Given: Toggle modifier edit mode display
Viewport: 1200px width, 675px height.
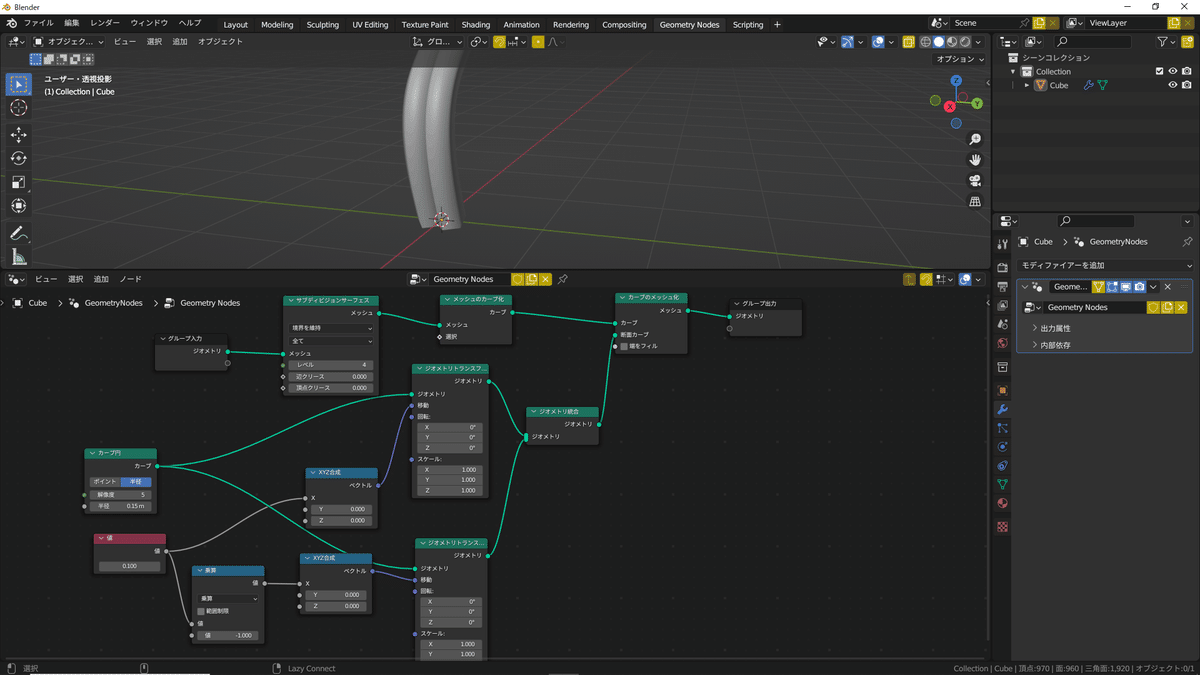Looking at the screenshot, I should tap(1112, 287).
